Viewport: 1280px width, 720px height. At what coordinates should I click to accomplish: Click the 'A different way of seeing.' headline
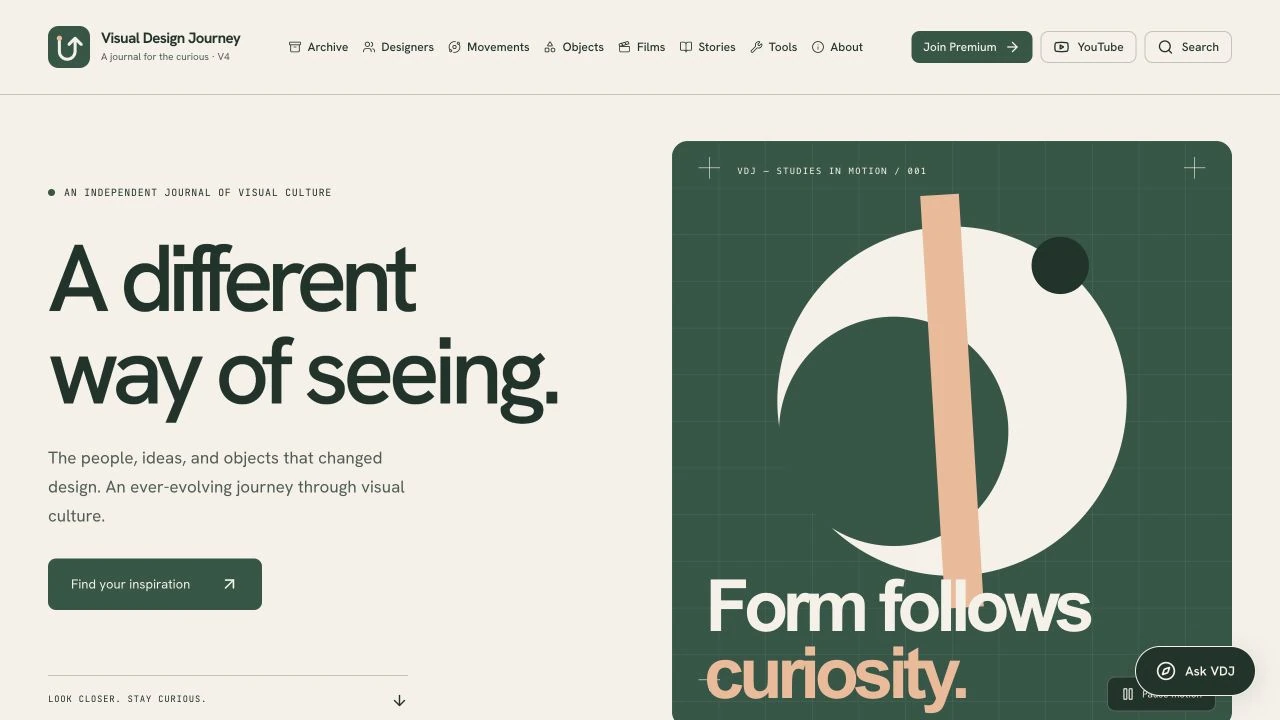pos(303,331)
